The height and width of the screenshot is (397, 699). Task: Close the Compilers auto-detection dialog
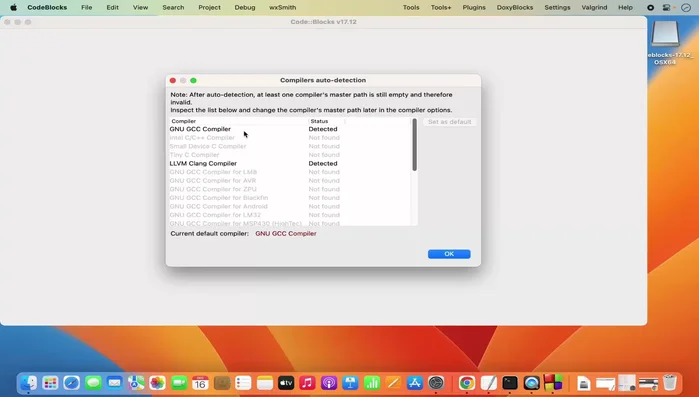point(173,81)
